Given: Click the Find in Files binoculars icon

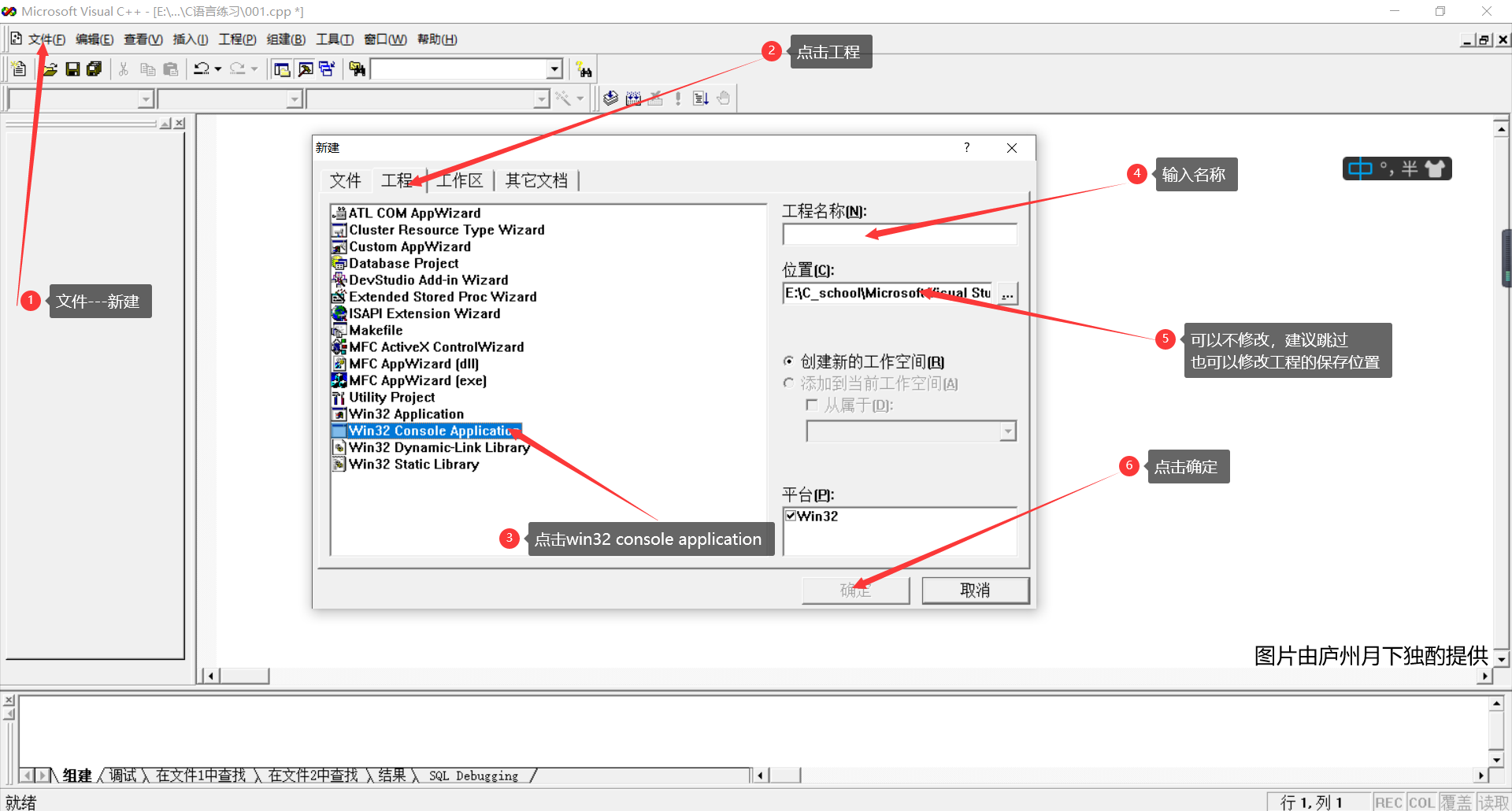Looking at the screenshot, I should pyautogui.click(x=358, y=69).
